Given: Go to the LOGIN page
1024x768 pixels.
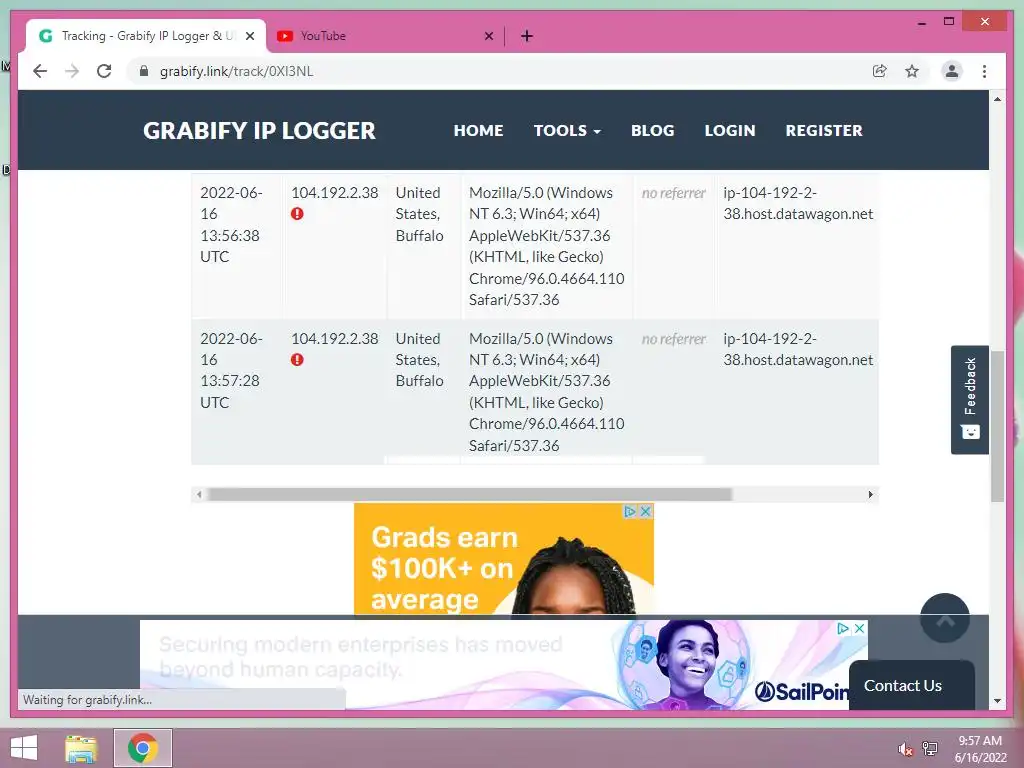Looking at the screenshot, I should coord(729,131).
